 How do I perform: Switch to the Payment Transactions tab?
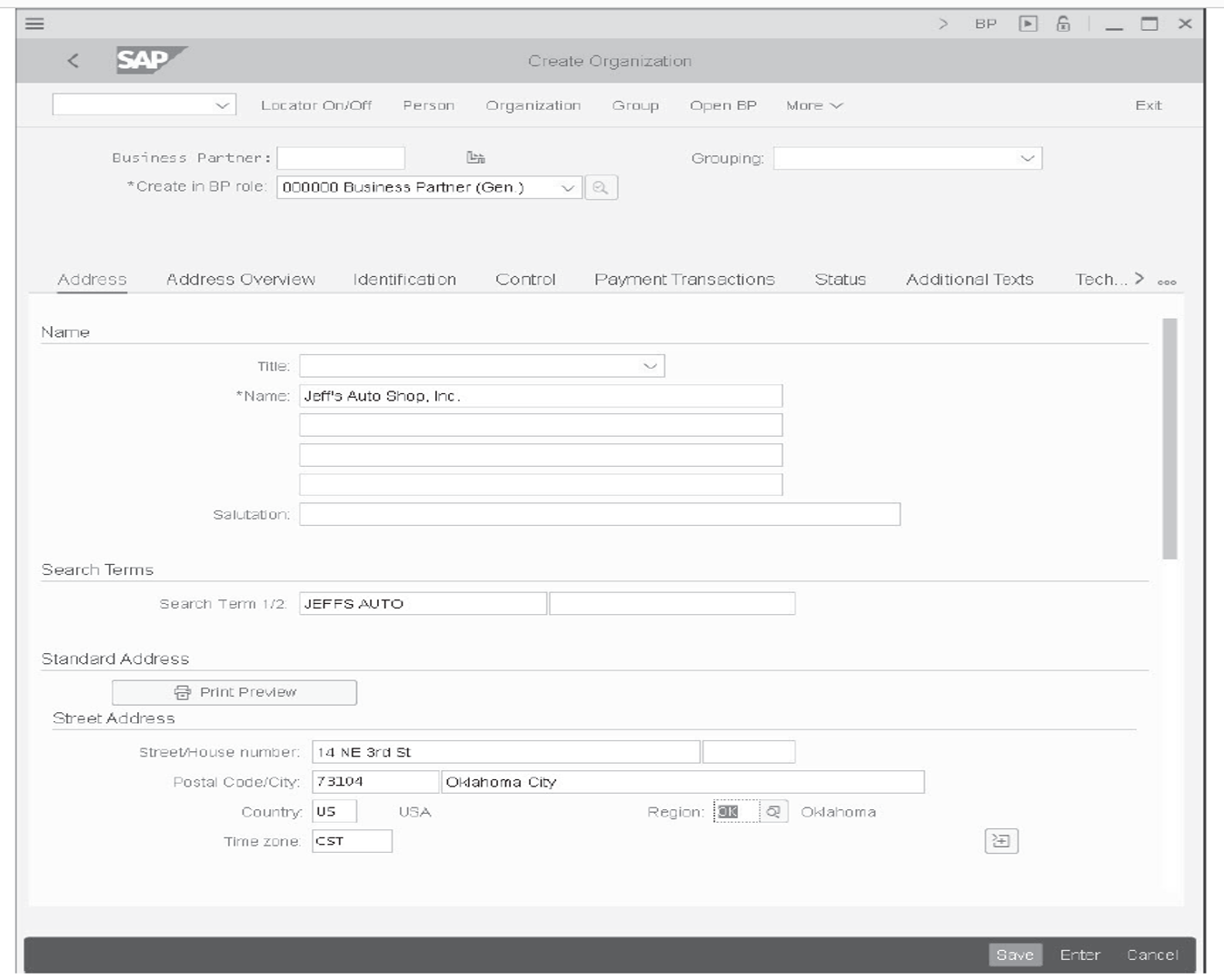point(684,280)
